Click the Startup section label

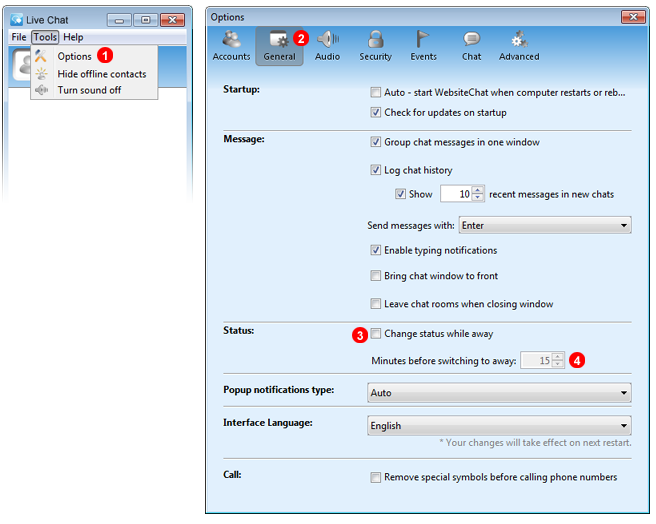pos(241,89)
